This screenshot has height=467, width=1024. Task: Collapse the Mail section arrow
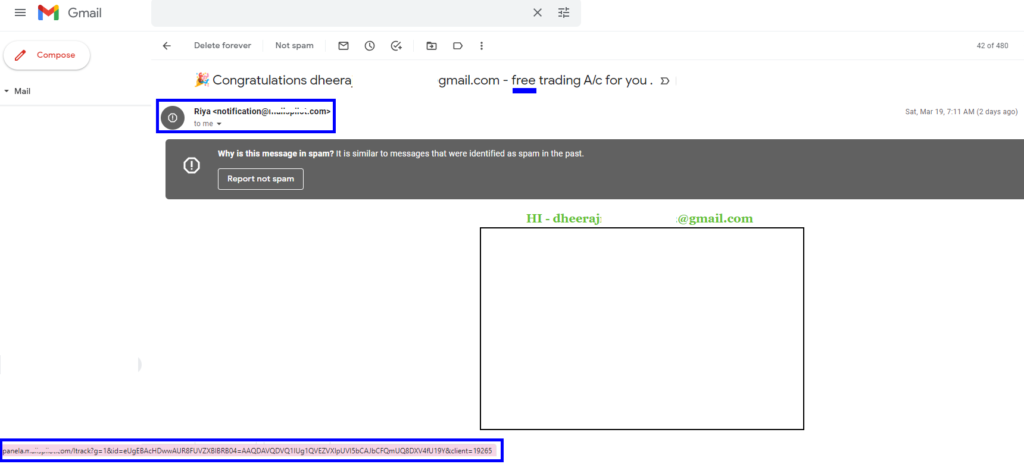[7, 91]
